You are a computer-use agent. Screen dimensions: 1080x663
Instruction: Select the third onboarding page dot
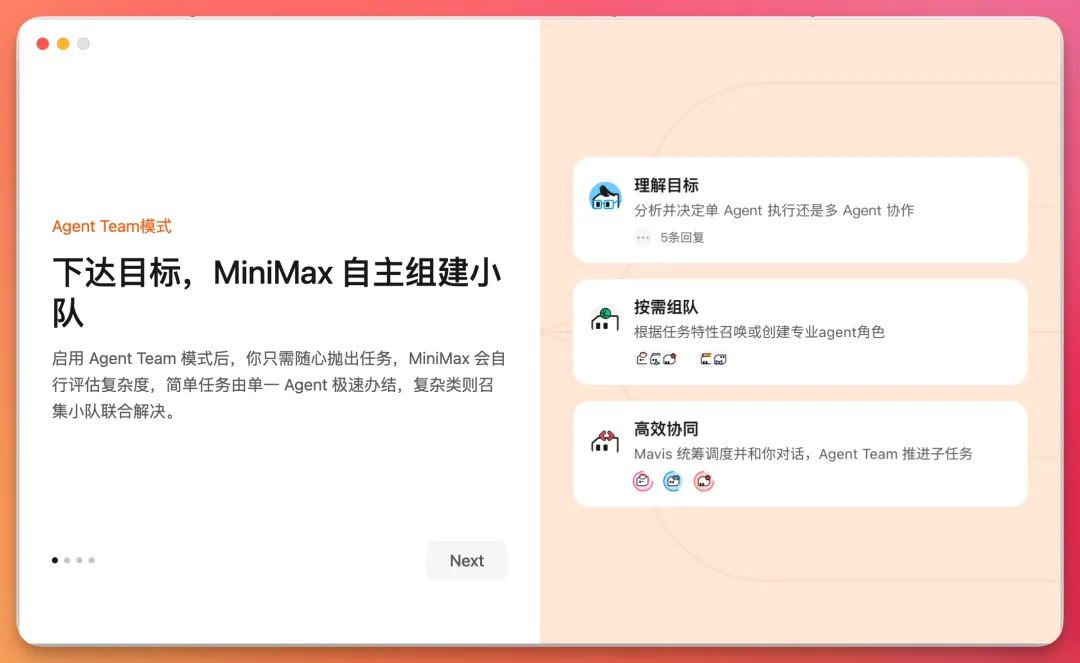point(79,560)
